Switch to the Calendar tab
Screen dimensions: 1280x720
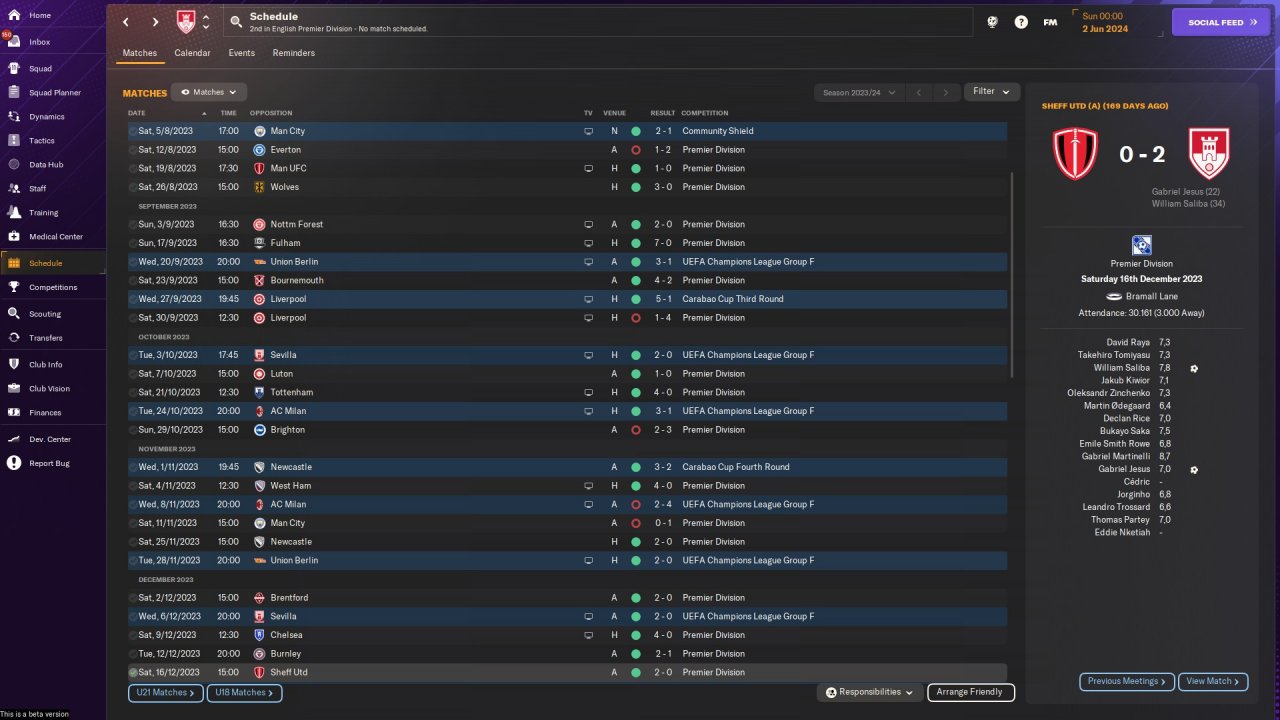pos(192,53)
